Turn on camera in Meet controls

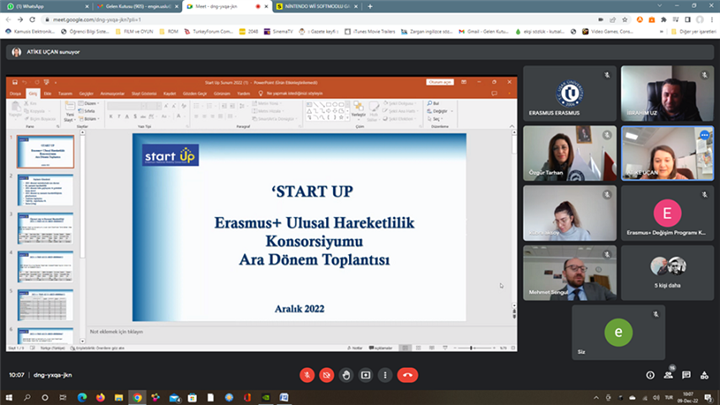click(326, 375)
